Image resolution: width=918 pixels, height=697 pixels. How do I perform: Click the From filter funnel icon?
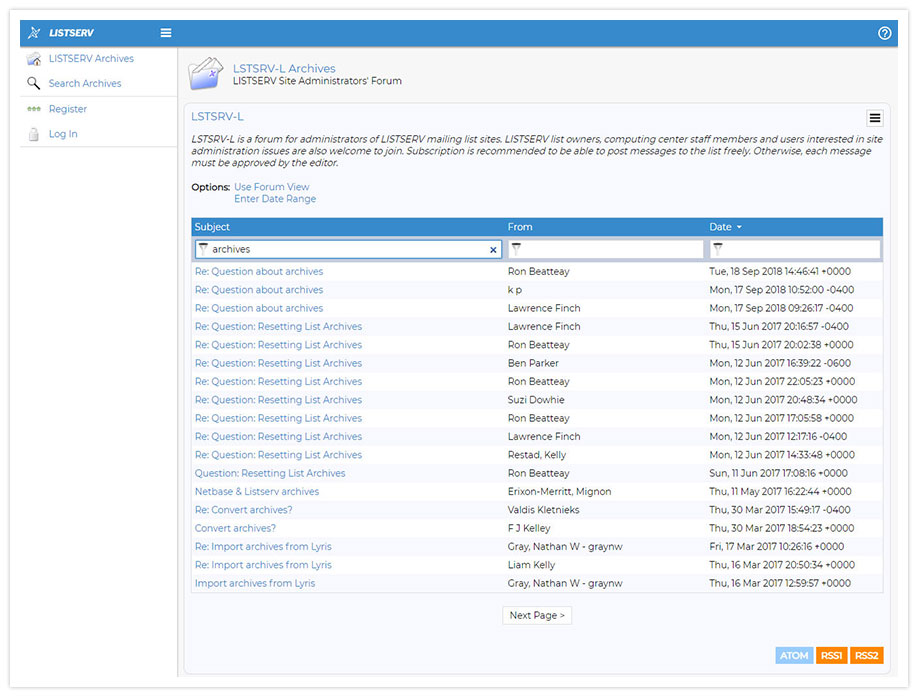[x=516, y=249]
